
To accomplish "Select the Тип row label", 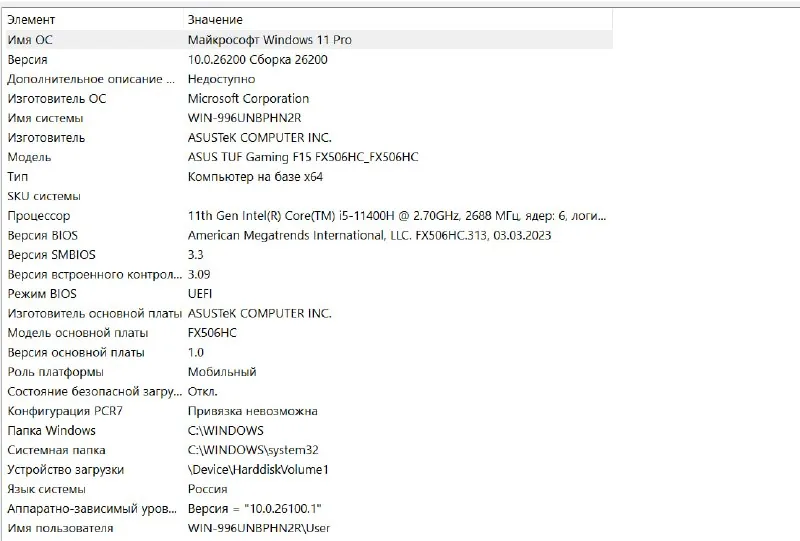I will point(17,177).
